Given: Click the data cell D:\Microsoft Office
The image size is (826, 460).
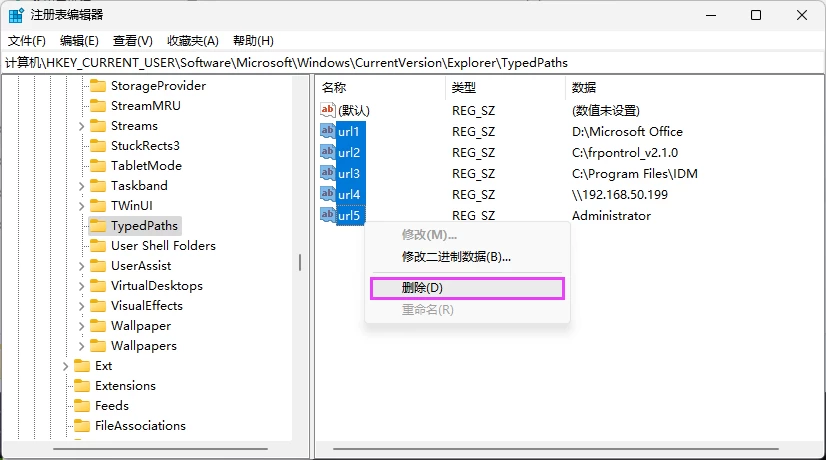Looking at the screenshot, I should [627, 131].
